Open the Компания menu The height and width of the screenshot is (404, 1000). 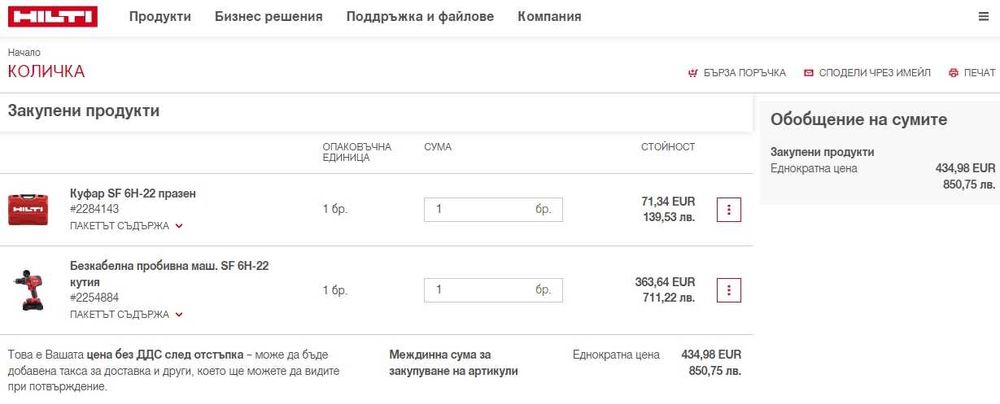click(549, 17)
